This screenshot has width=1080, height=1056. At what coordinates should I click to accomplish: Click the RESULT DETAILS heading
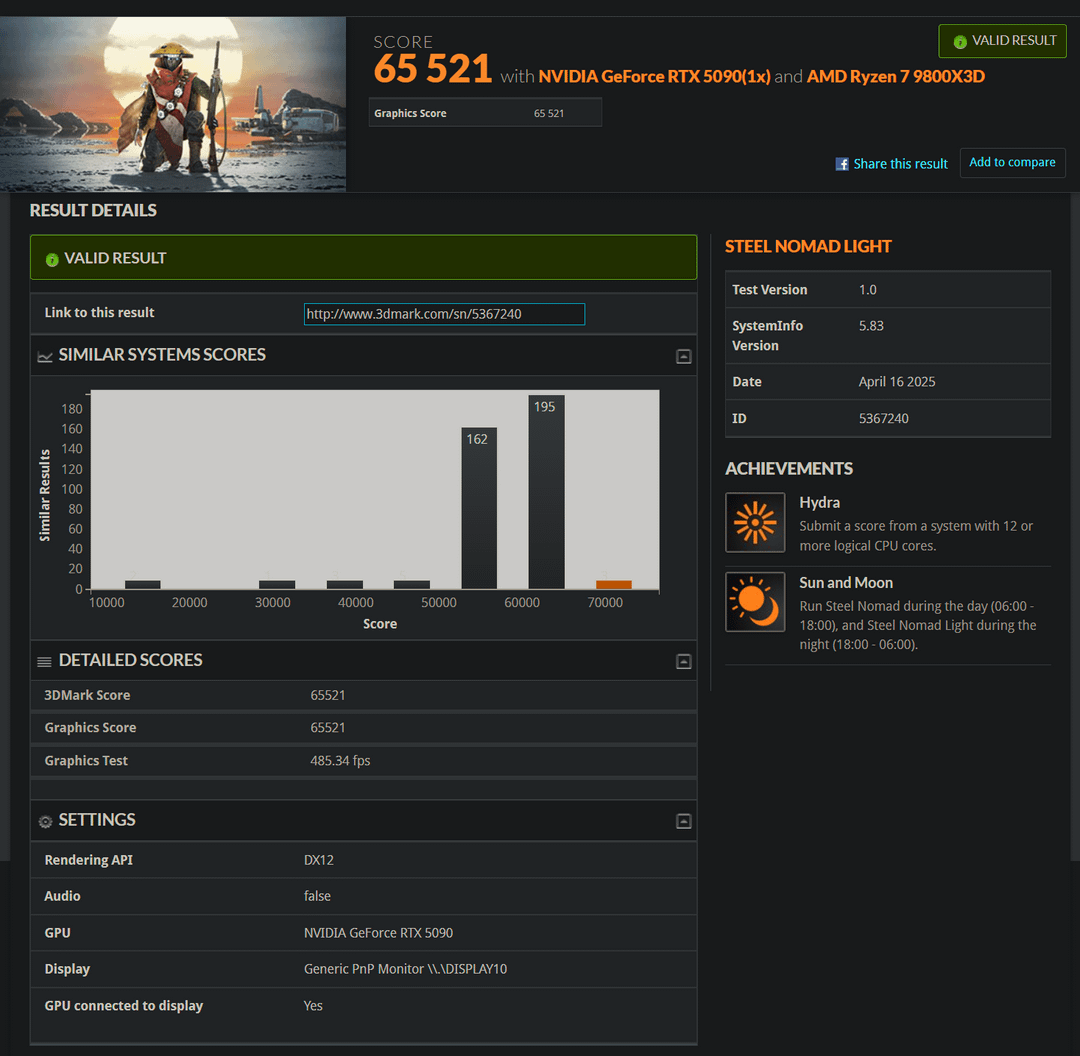coord(93,210)
